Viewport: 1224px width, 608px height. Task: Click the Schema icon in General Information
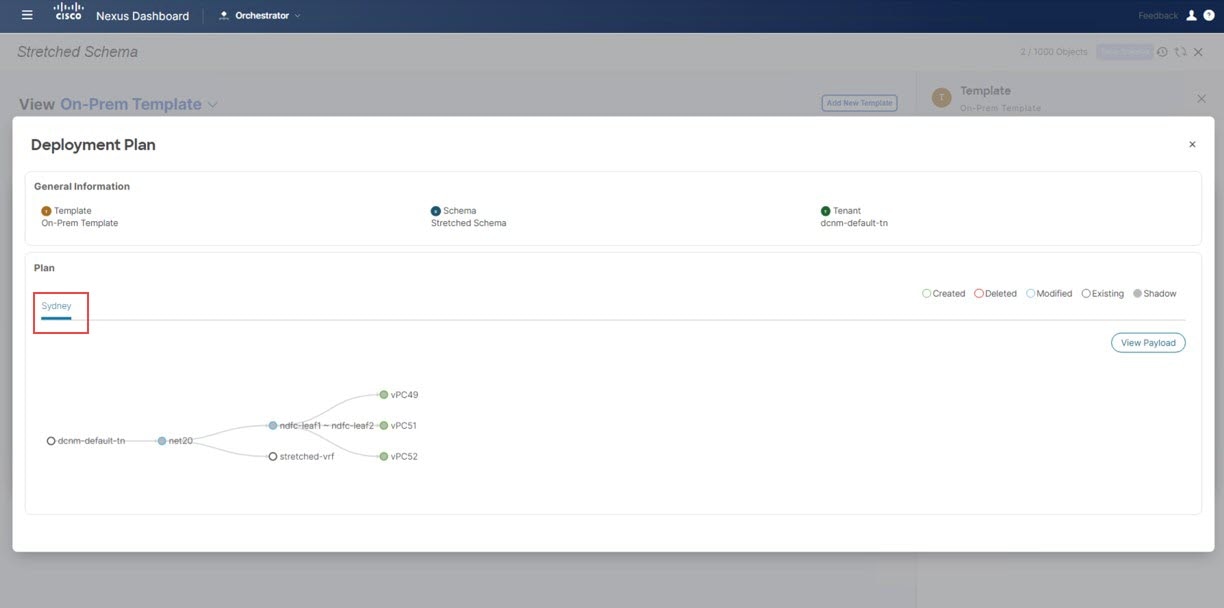coord(435,211)
